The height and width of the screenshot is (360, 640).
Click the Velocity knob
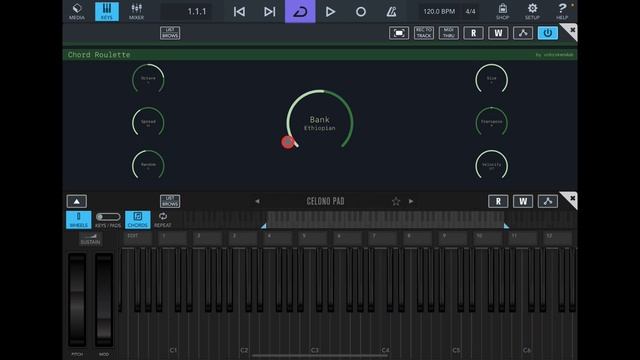point(491,165)
